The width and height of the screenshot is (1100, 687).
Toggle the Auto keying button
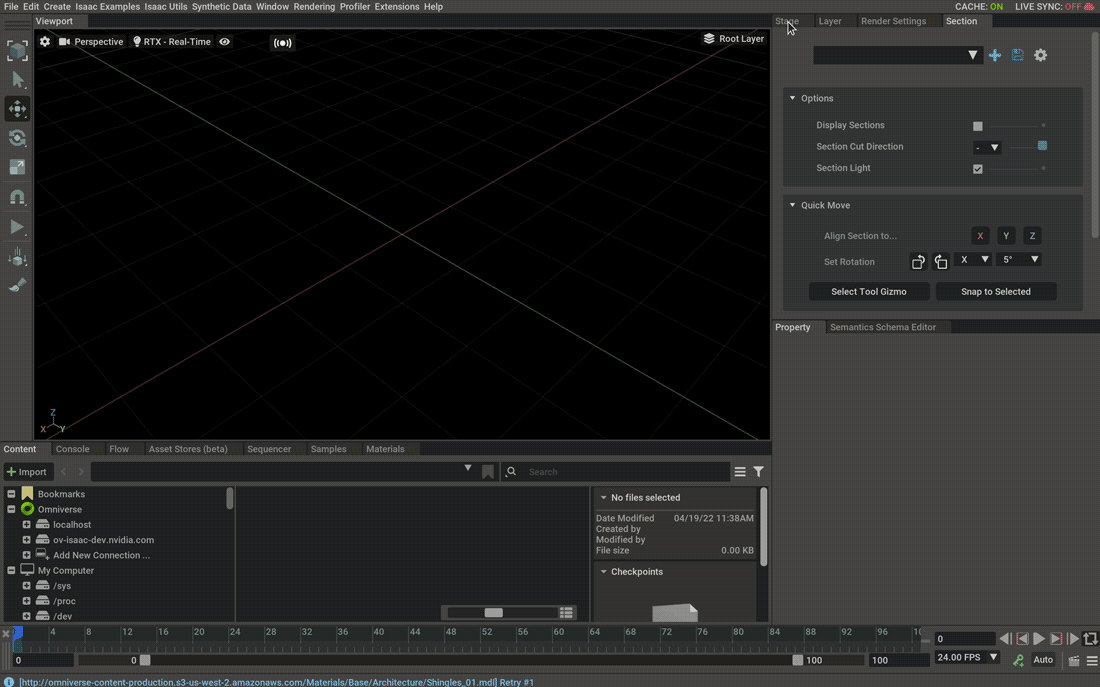pos(1042,660)
